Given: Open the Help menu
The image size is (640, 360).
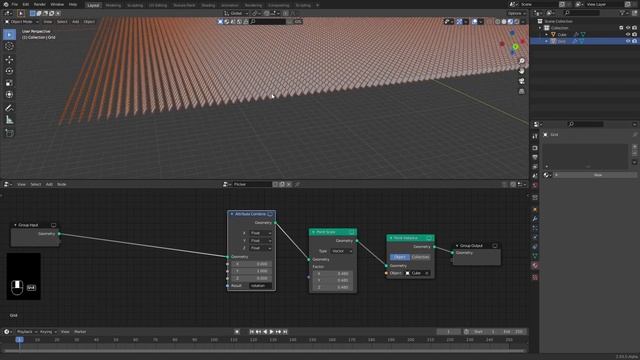Looking at the screenshot, I should pos(73,4).
